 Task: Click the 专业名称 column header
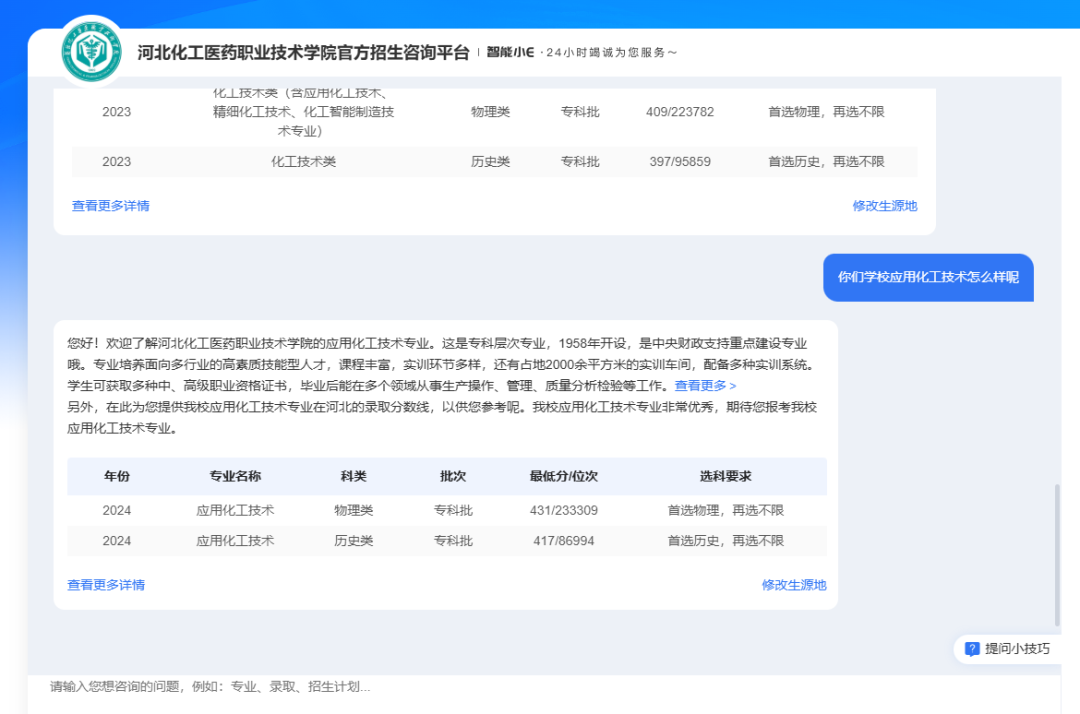[235, 476]
